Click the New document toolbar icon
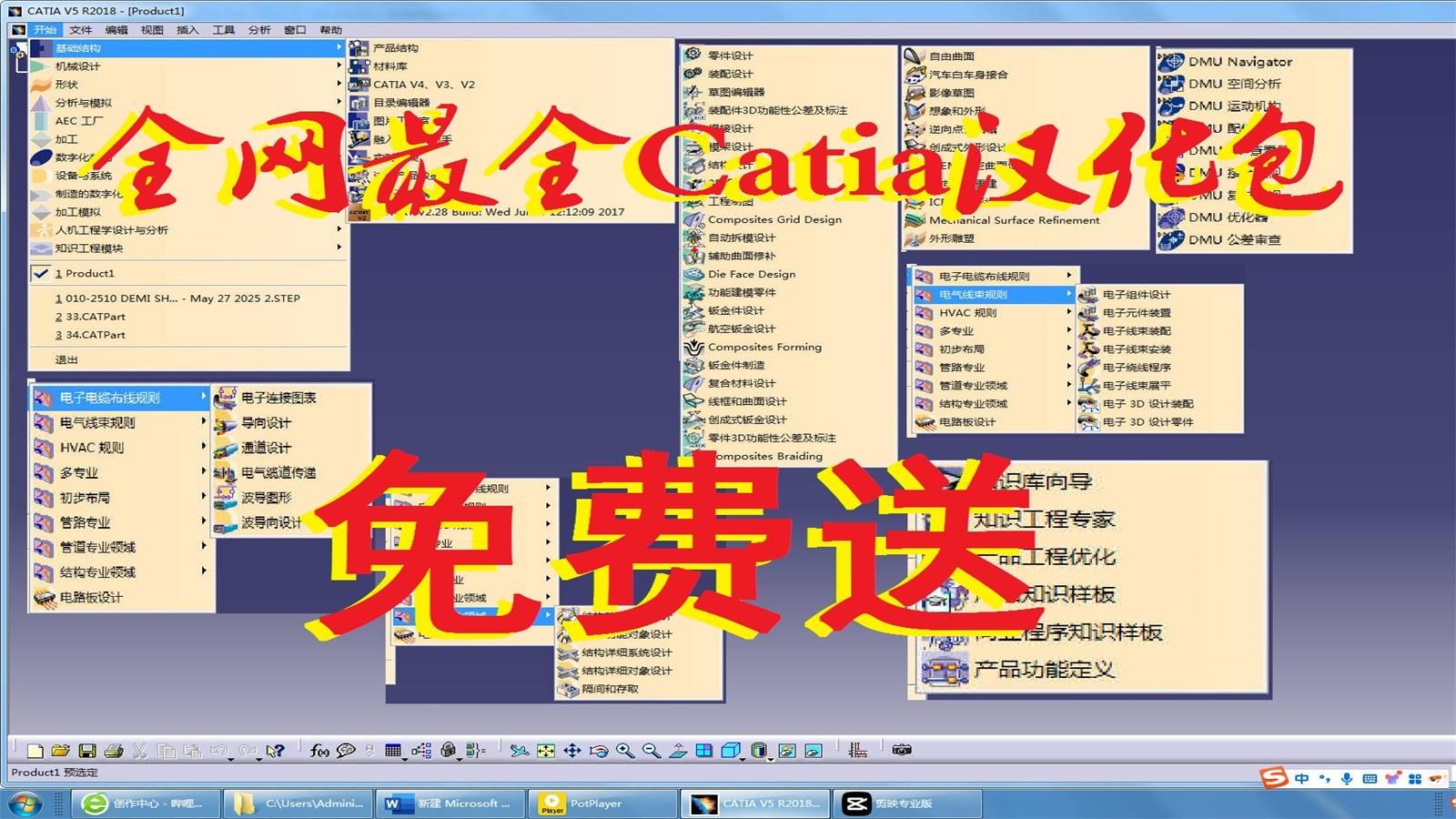Viewport: 1456px width, 819px height. pos(35,751)
